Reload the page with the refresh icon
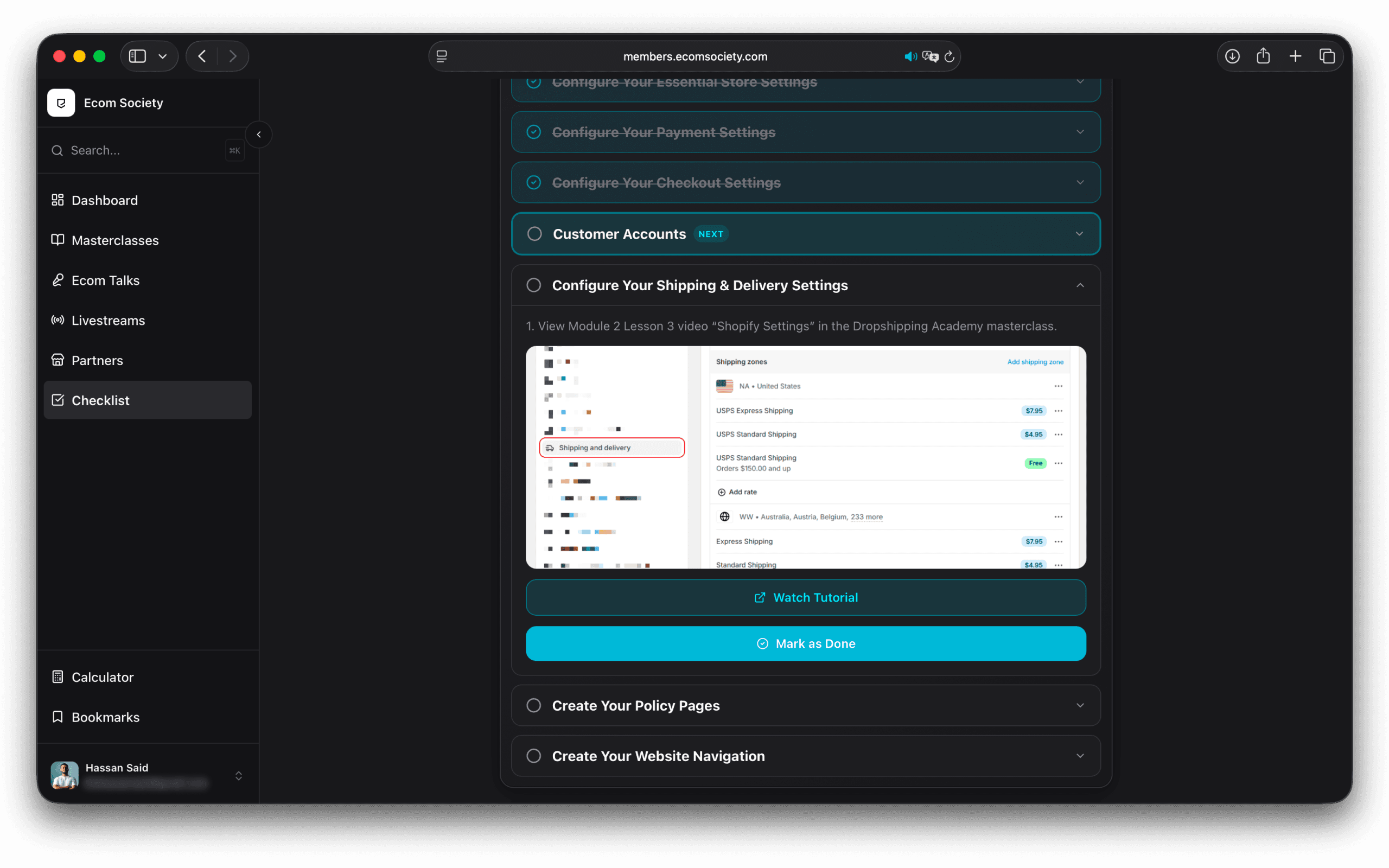Screen dimensions: 1389x868 click(950, 56)
